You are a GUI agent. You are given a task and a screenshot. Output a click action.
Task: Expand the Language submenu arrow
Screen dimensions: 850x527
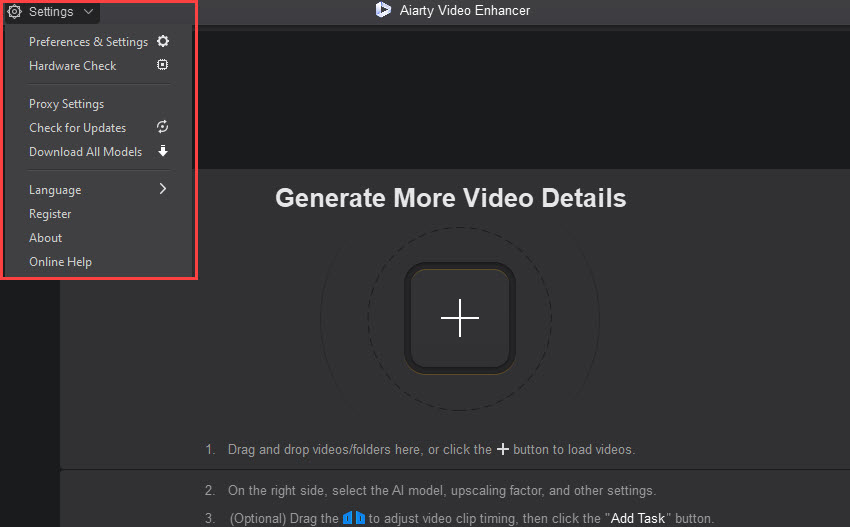(163, 189)
